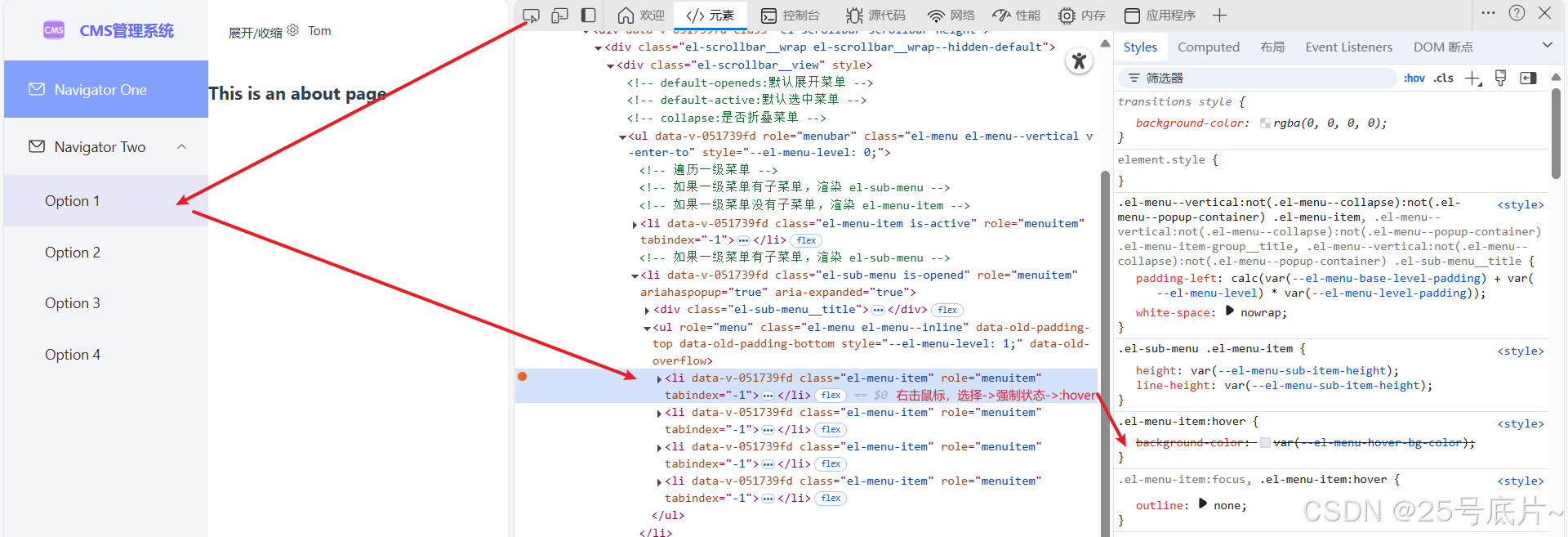Click the orange breakpoint dot beside selected li
Viewport: 1568px width, 537px height.
[x=522, y=377]
